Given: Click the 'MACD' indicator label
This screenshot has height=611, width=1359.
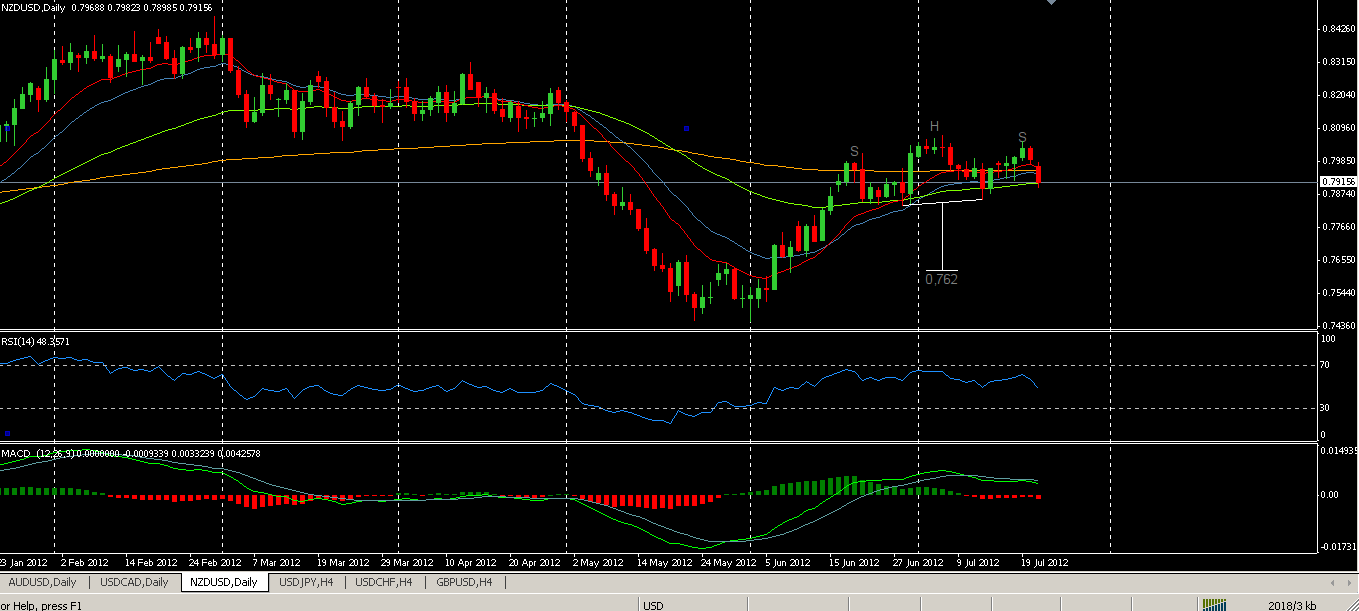Looking at the screenshot, I should 16,453.
